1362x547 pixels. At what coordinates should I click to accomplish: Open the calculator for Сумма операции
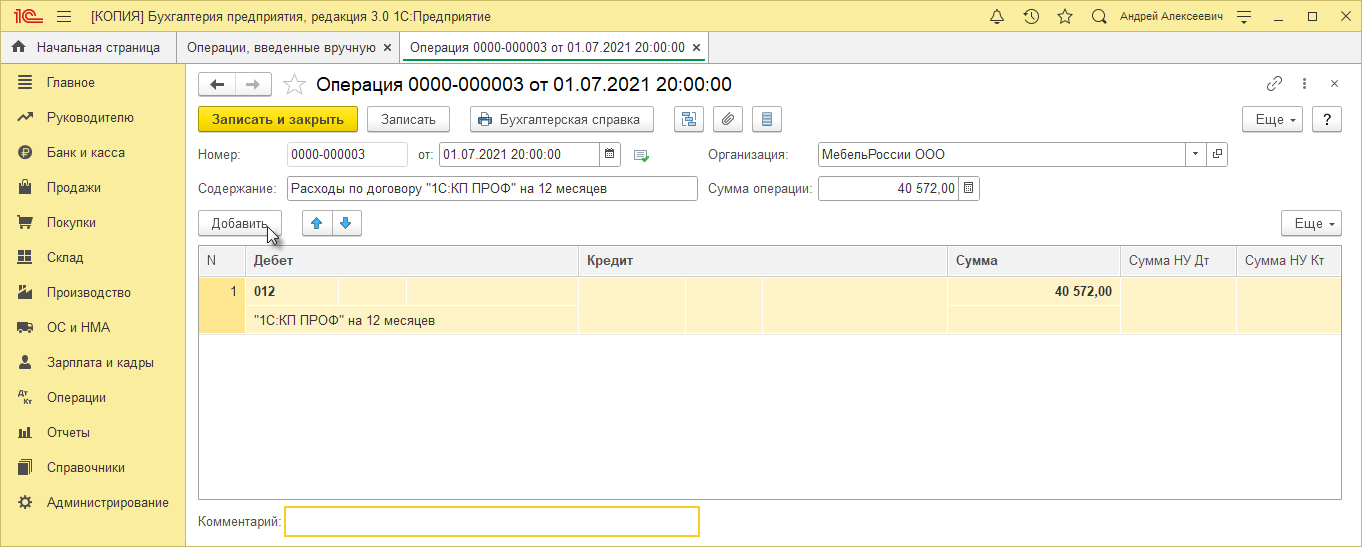[969, 188]
